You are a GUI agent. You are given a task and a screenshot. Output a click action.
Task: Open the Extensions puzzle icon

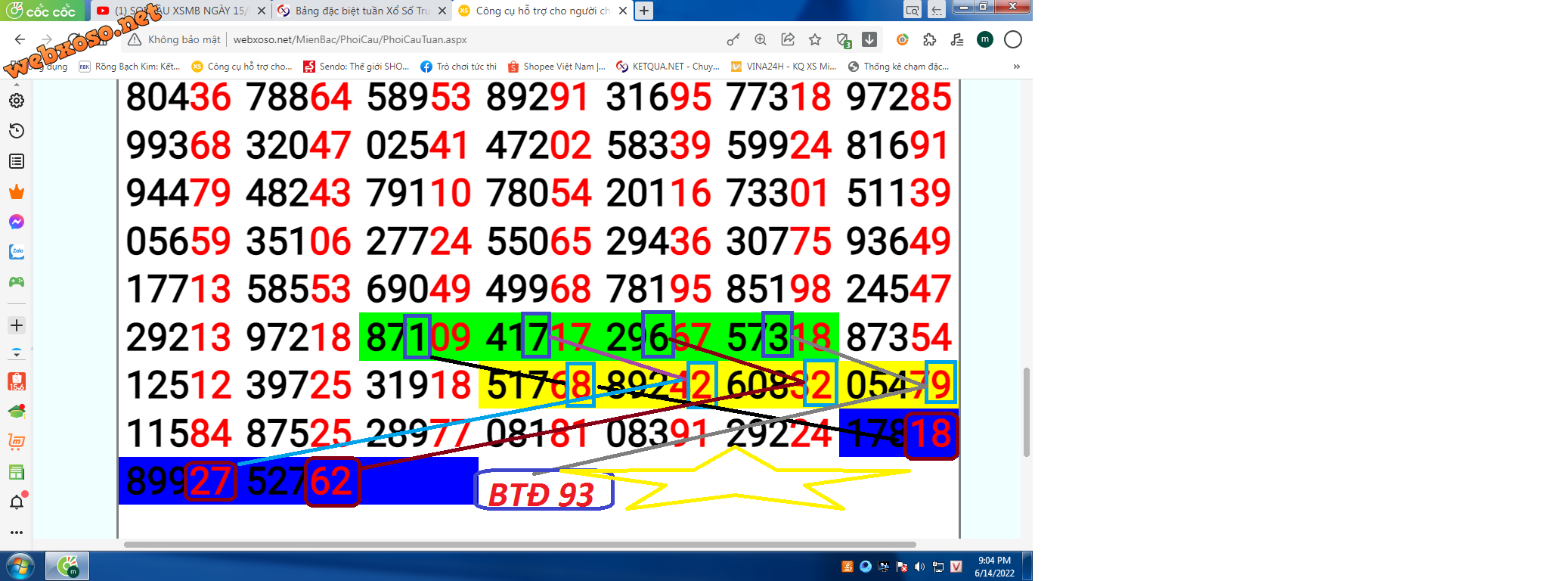point(930,39)
